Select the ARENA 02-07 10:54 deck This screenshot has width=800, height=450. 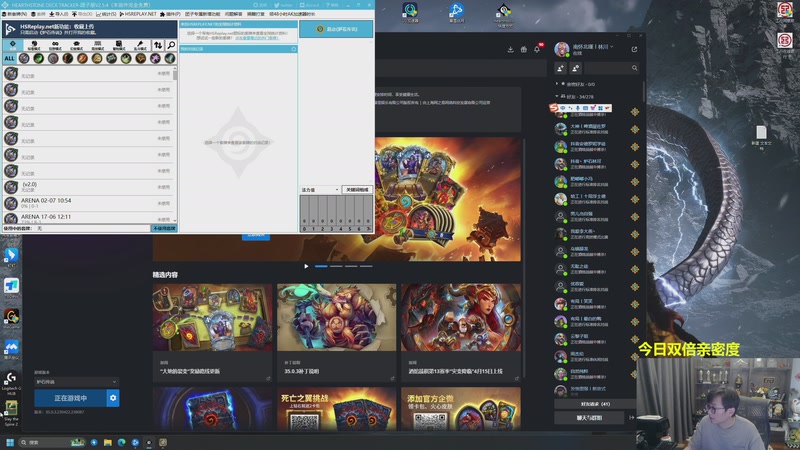(88, 203)
